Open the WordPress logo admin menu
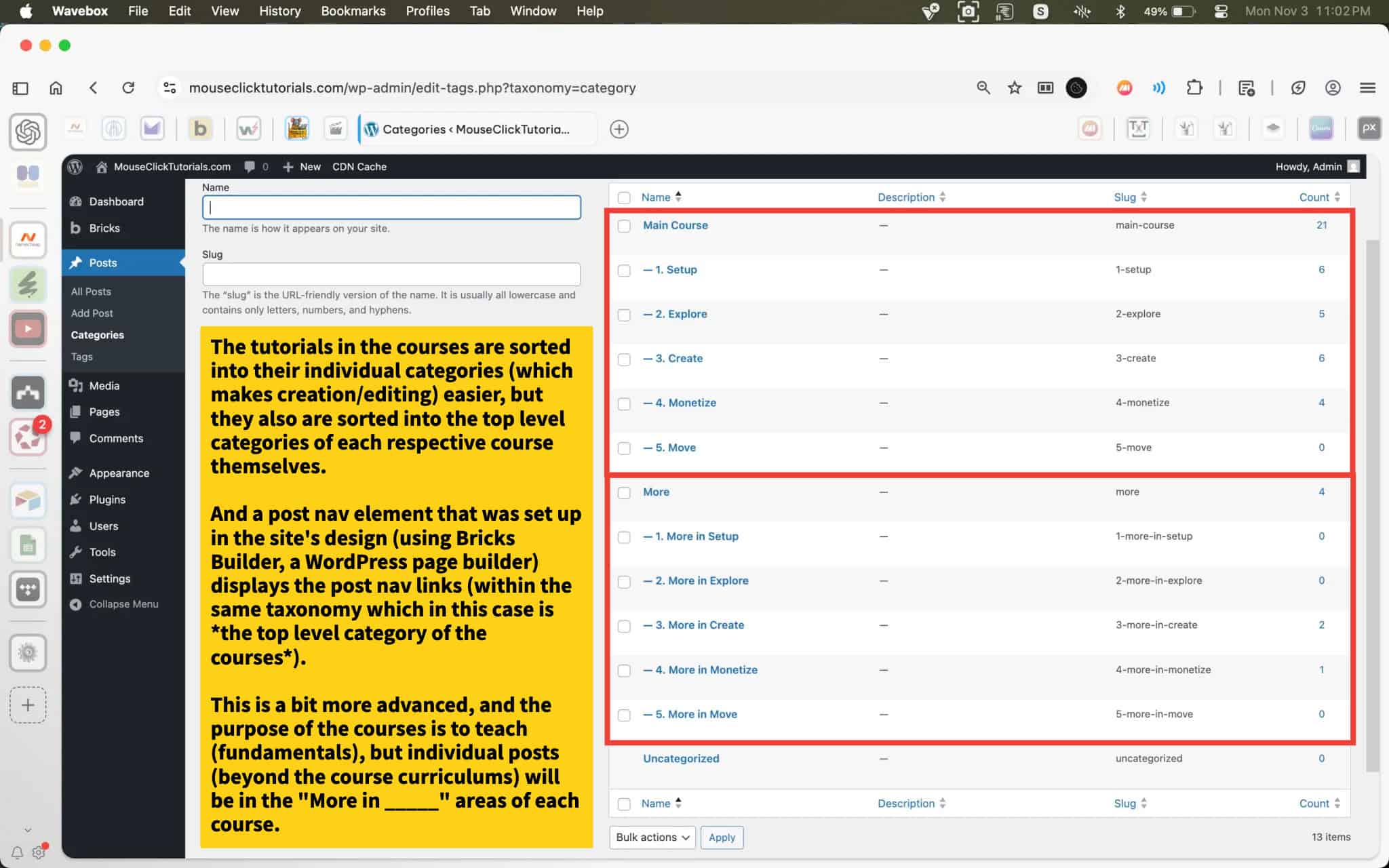The width and height of the screenshot is (1389, 868). (x=75, y=167)
